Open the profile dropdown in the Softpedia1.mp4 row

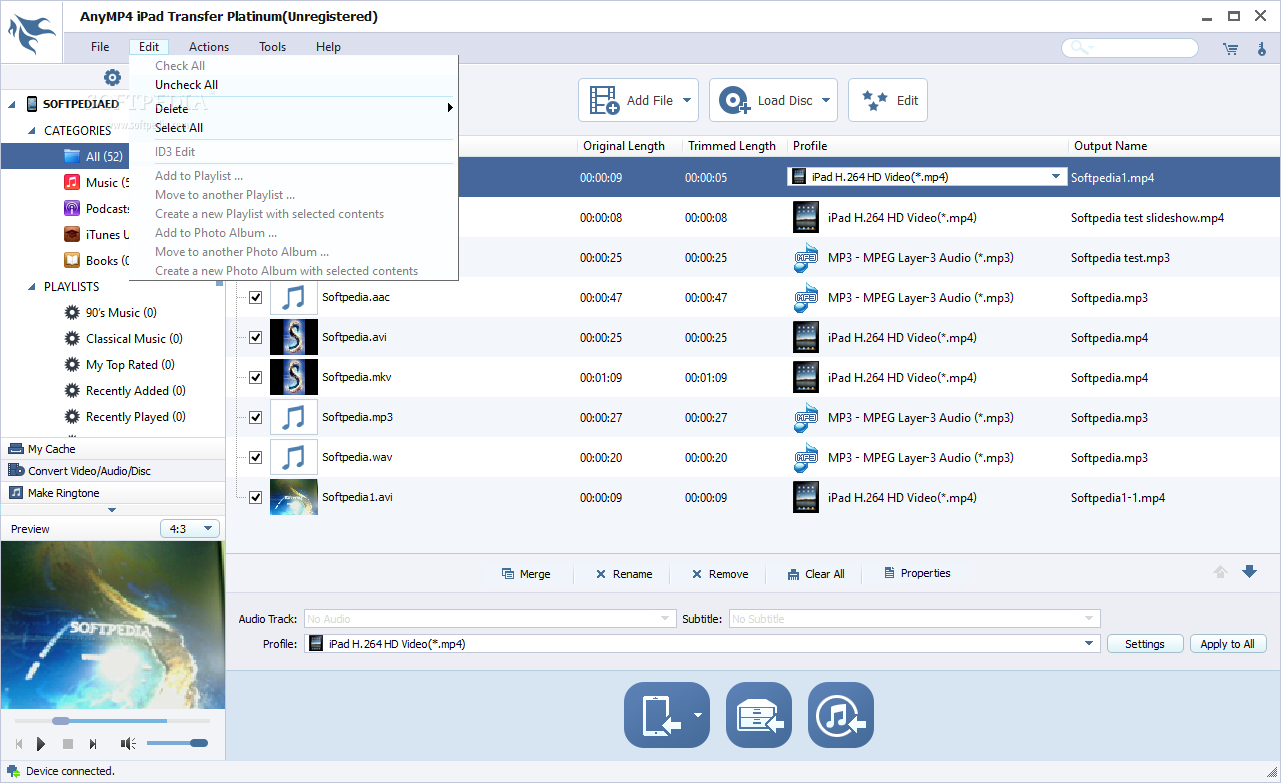pyautogui.click(x=1056, y=177)
